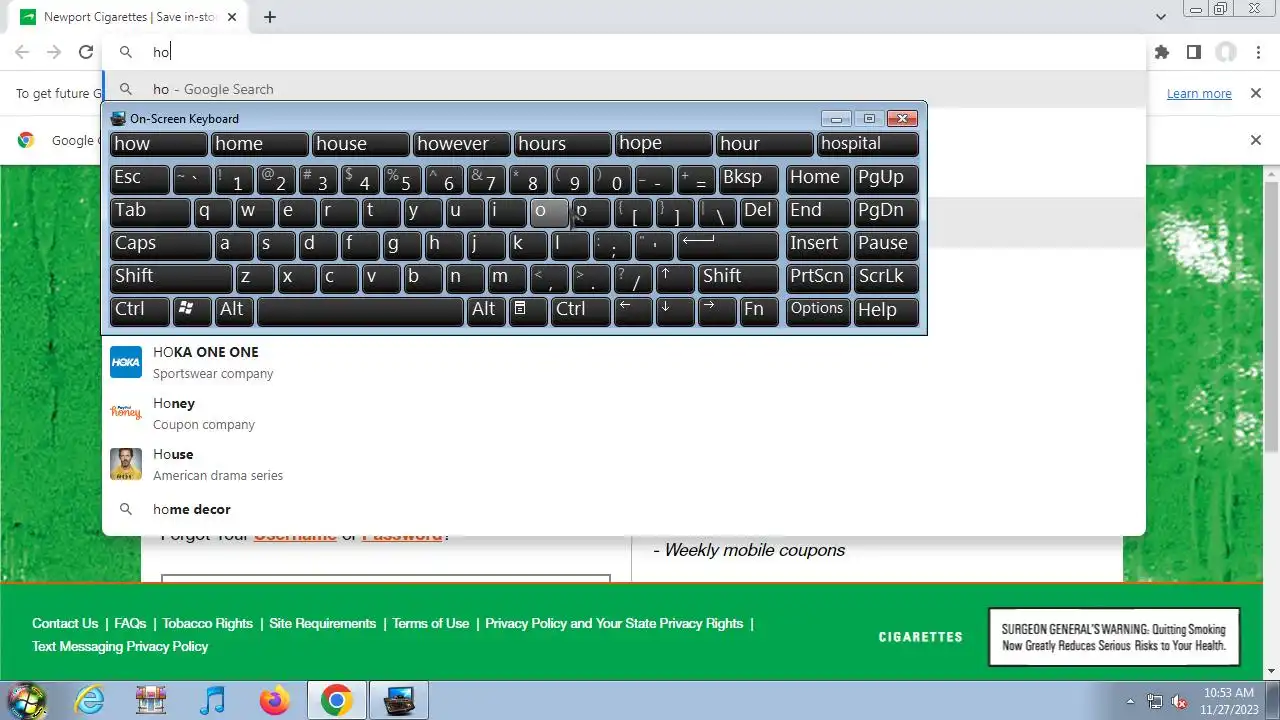Image resolution: width=1280 pixels, height=720 pixels.
Task: Click Help key on On-Screen Keyboard
Action: 886,311
